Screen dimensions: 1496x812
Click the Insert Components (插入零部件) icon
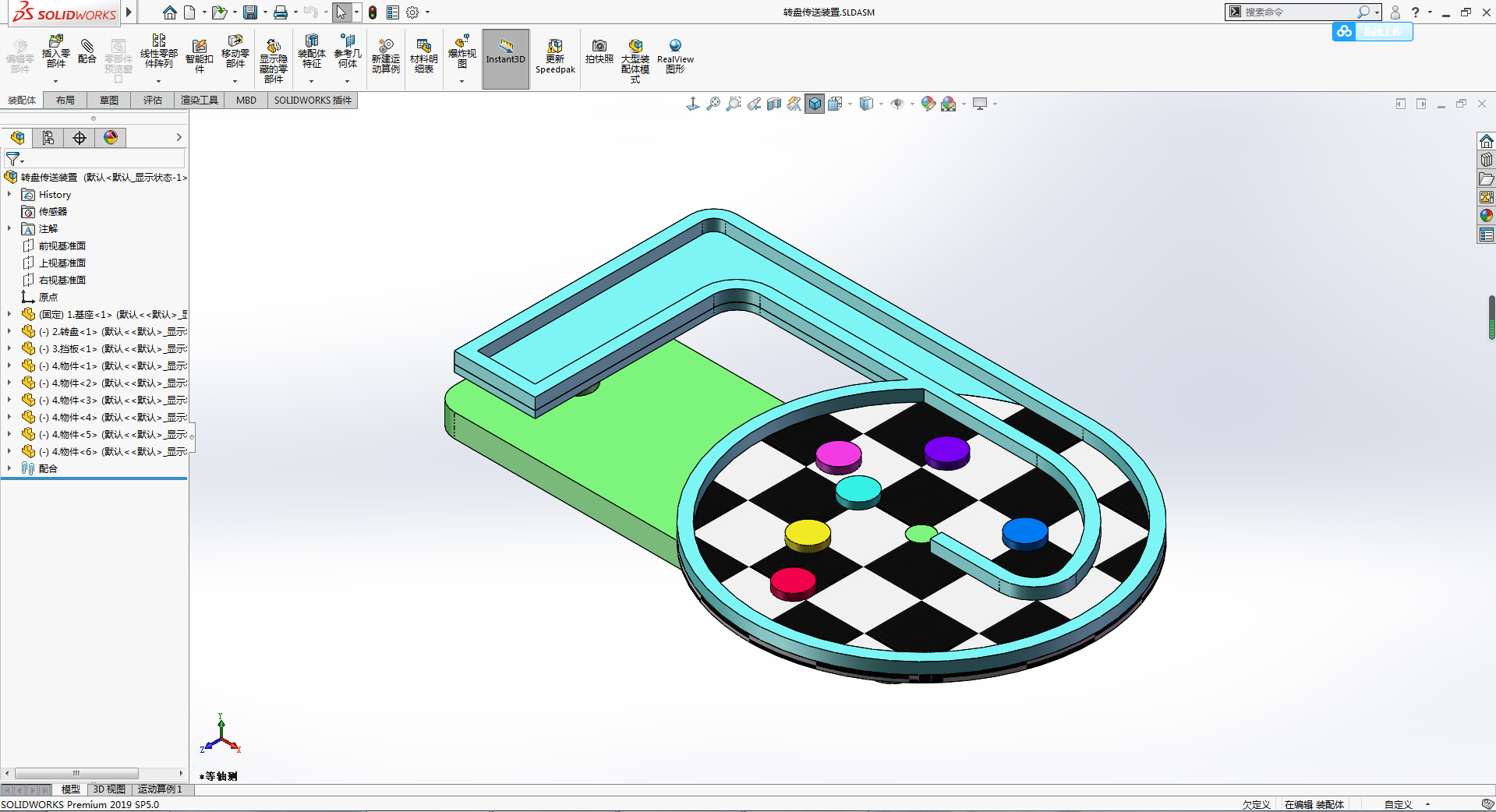coord(55,52)
